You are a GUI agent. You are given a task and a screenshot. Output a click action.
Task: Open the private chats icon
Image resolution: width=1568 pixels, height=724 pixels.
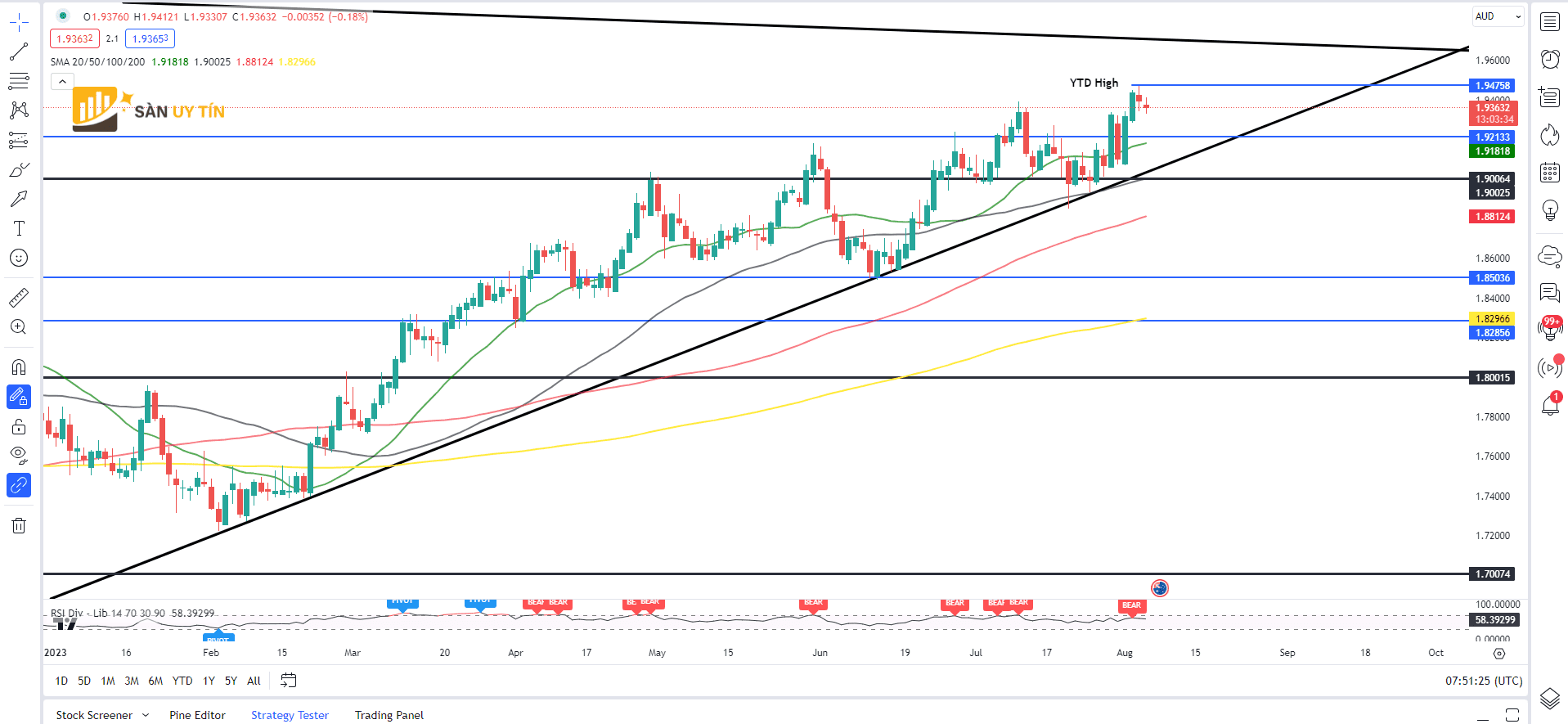click(1550, 293)
